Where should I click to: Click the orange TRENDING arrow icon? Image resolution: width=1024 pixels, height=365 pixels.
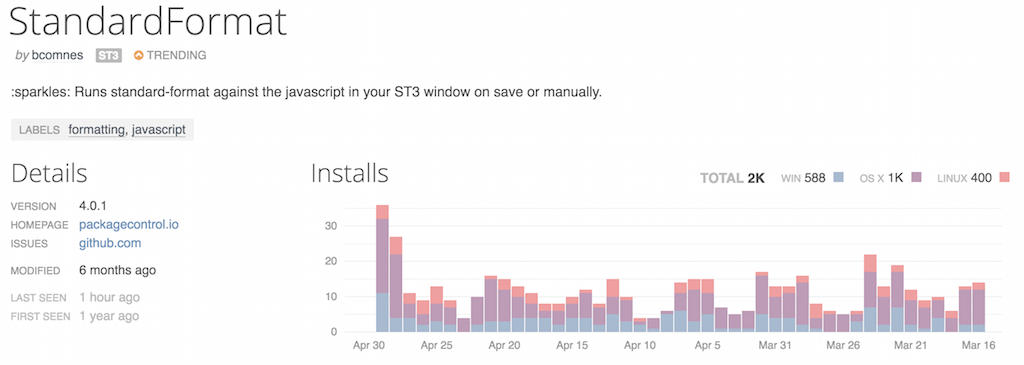[x=138, y=56]
